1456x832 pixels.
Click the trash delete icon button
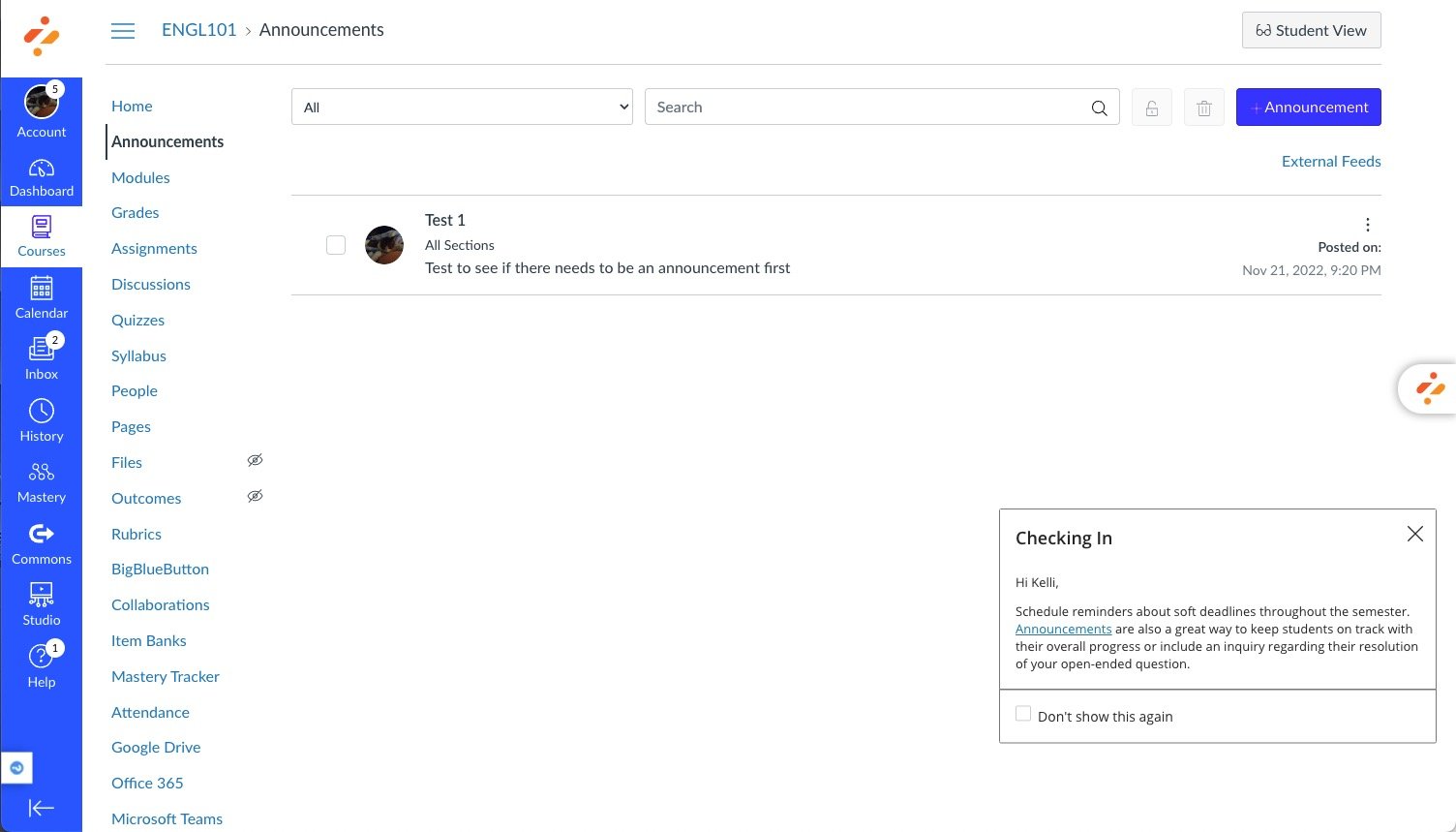click(x=1204, y=108)
